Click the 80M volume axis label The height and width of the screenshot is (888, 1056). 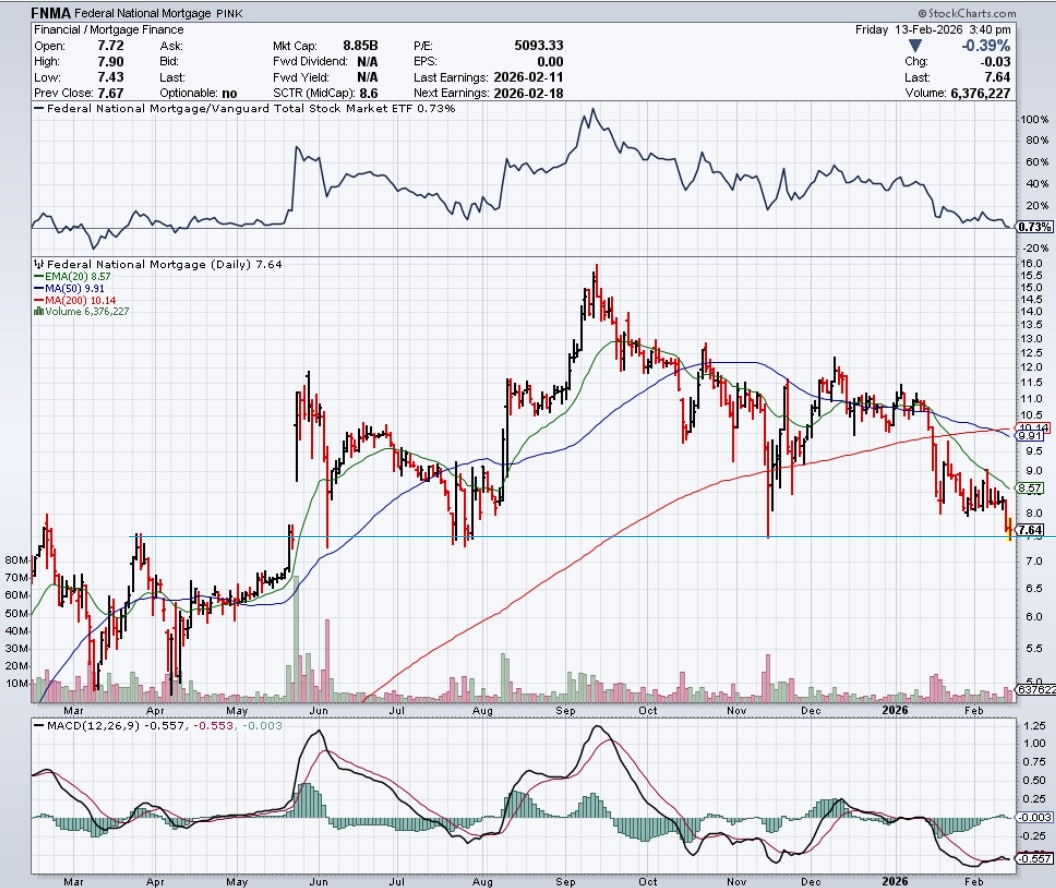(x=16, y=560)
